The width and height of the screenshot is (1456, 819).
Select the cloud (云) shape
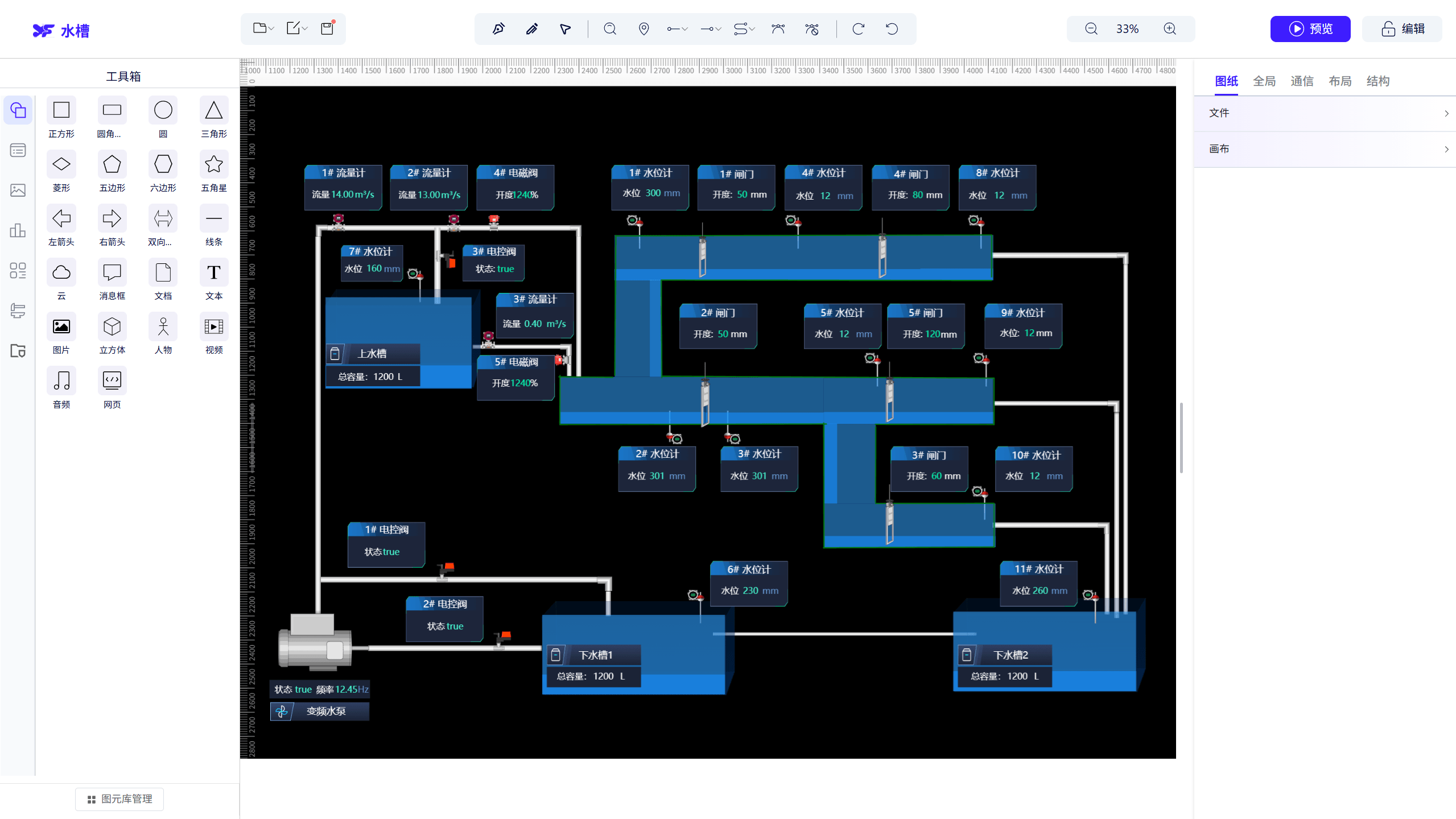click(61, 280)
